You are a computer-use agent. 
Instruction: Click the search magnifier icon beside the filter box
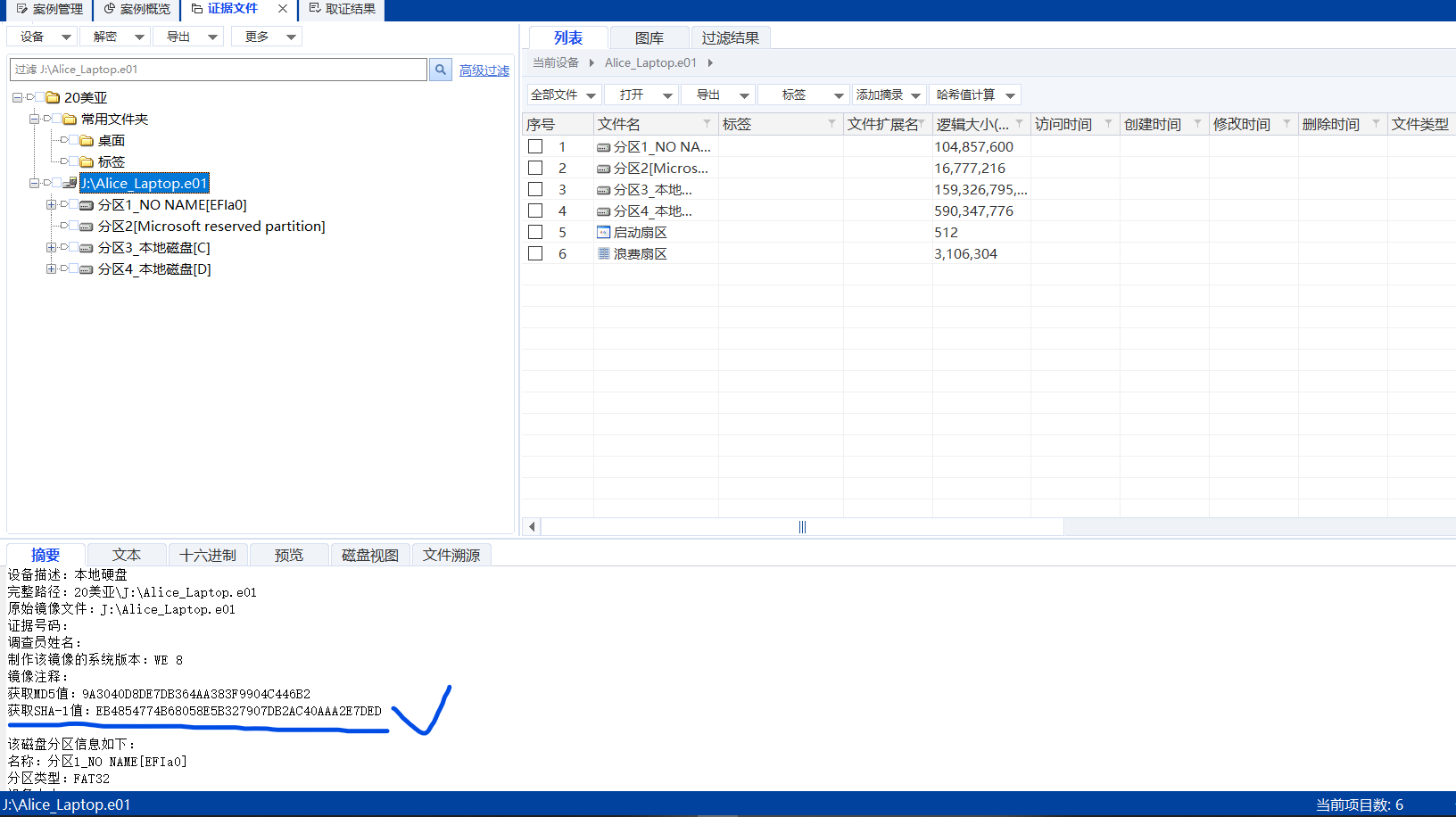tap(440, 69)
